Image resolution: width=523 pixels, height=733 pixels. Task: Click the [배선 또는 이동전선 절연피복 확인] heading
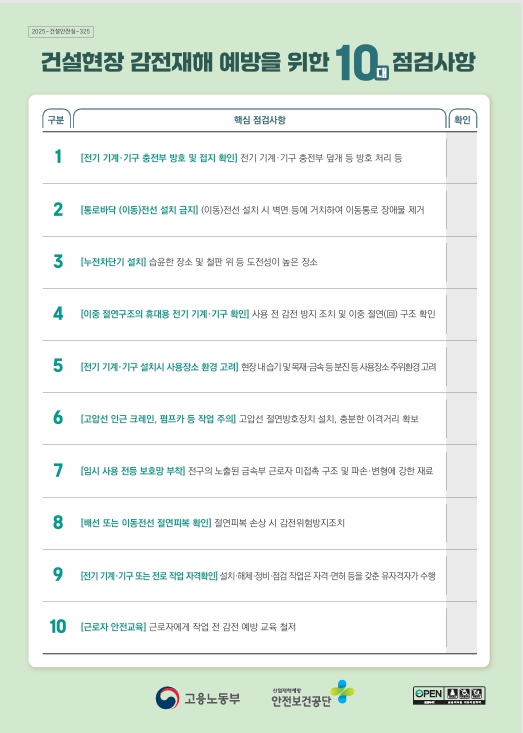tap(146, 523)
